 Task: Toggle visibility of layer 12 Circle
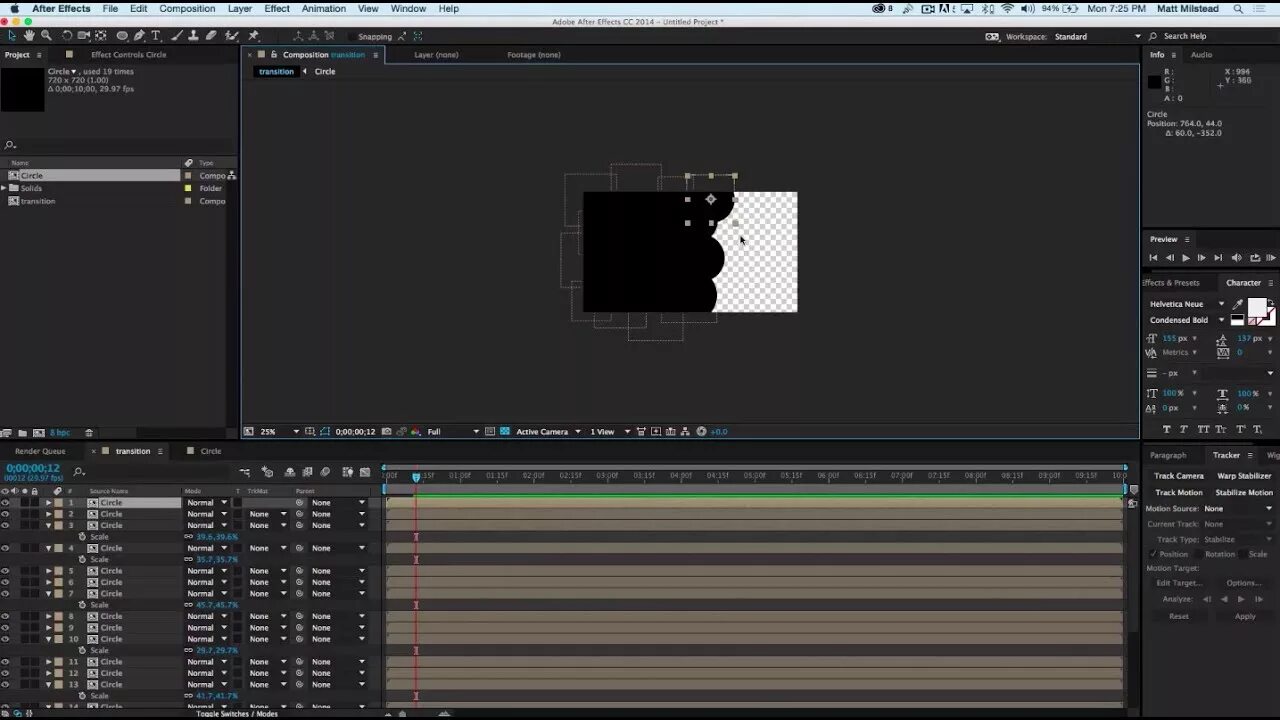click(x=5, y=673)
